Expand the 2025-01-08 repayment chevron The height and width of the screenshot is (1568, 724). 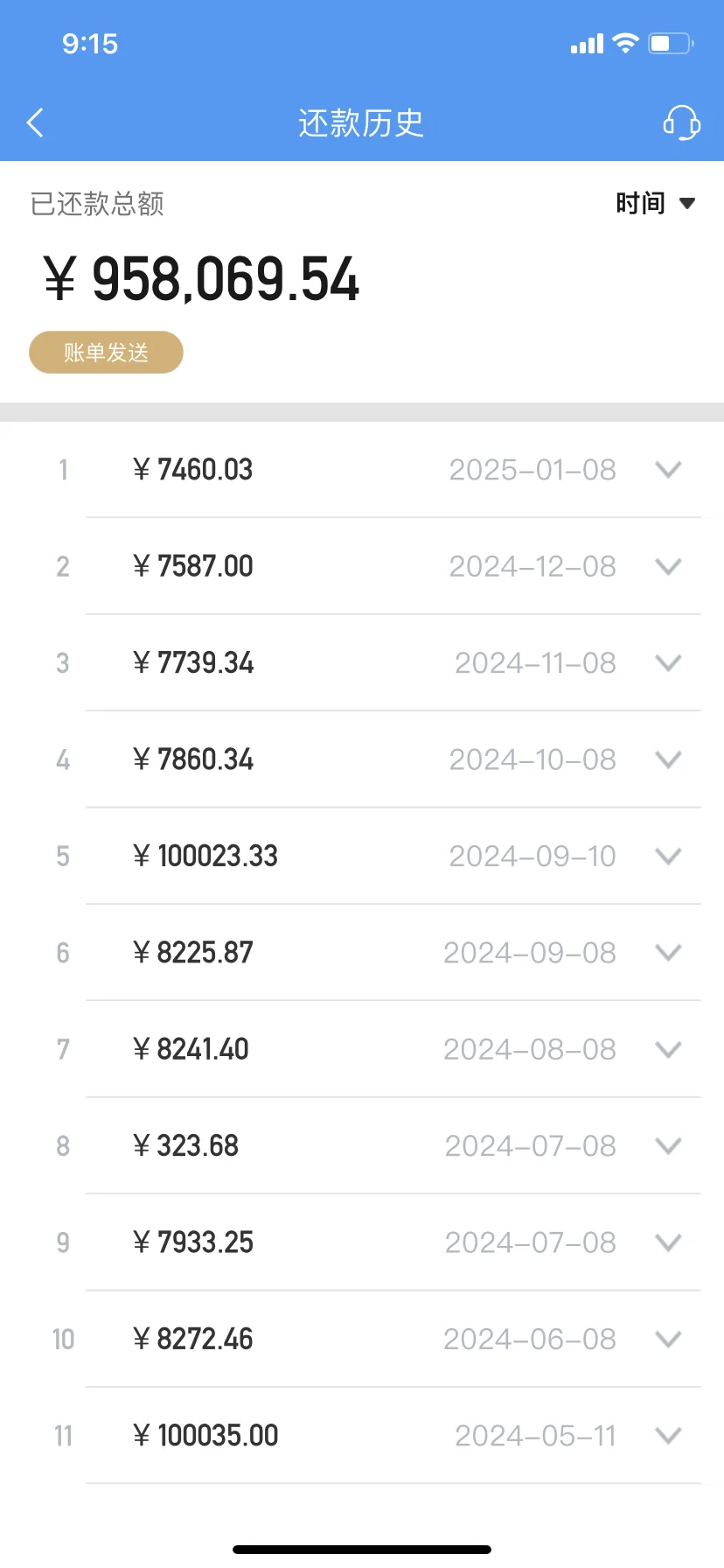[668, 470]
